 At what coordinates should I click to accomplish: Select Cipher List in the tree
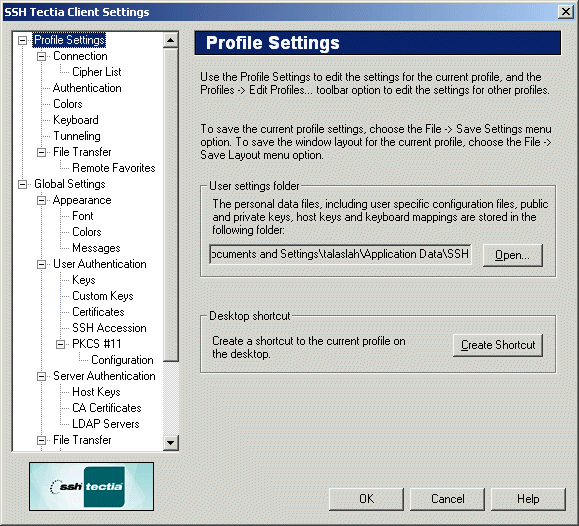tap(97, 72)
